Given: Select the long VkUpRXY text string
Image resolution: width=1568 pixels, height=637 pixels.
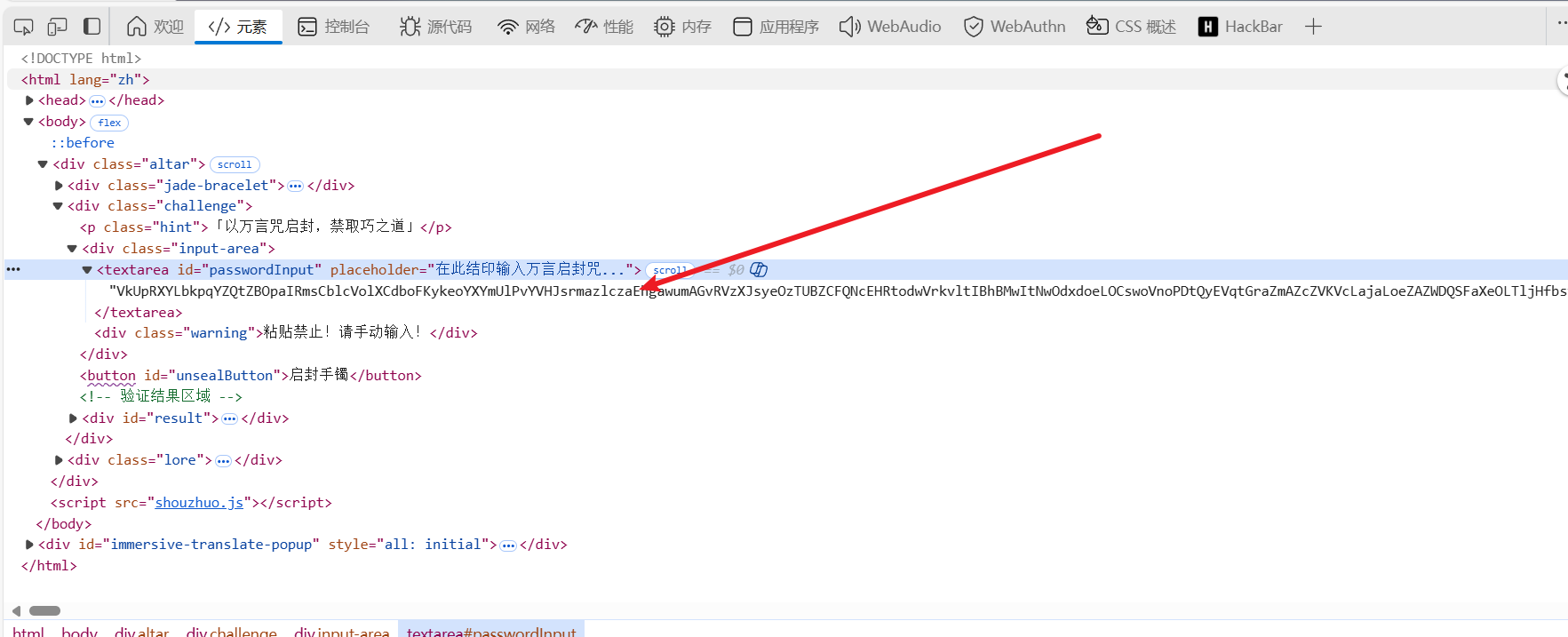Looking at the screenshot, I should point(838,291).
